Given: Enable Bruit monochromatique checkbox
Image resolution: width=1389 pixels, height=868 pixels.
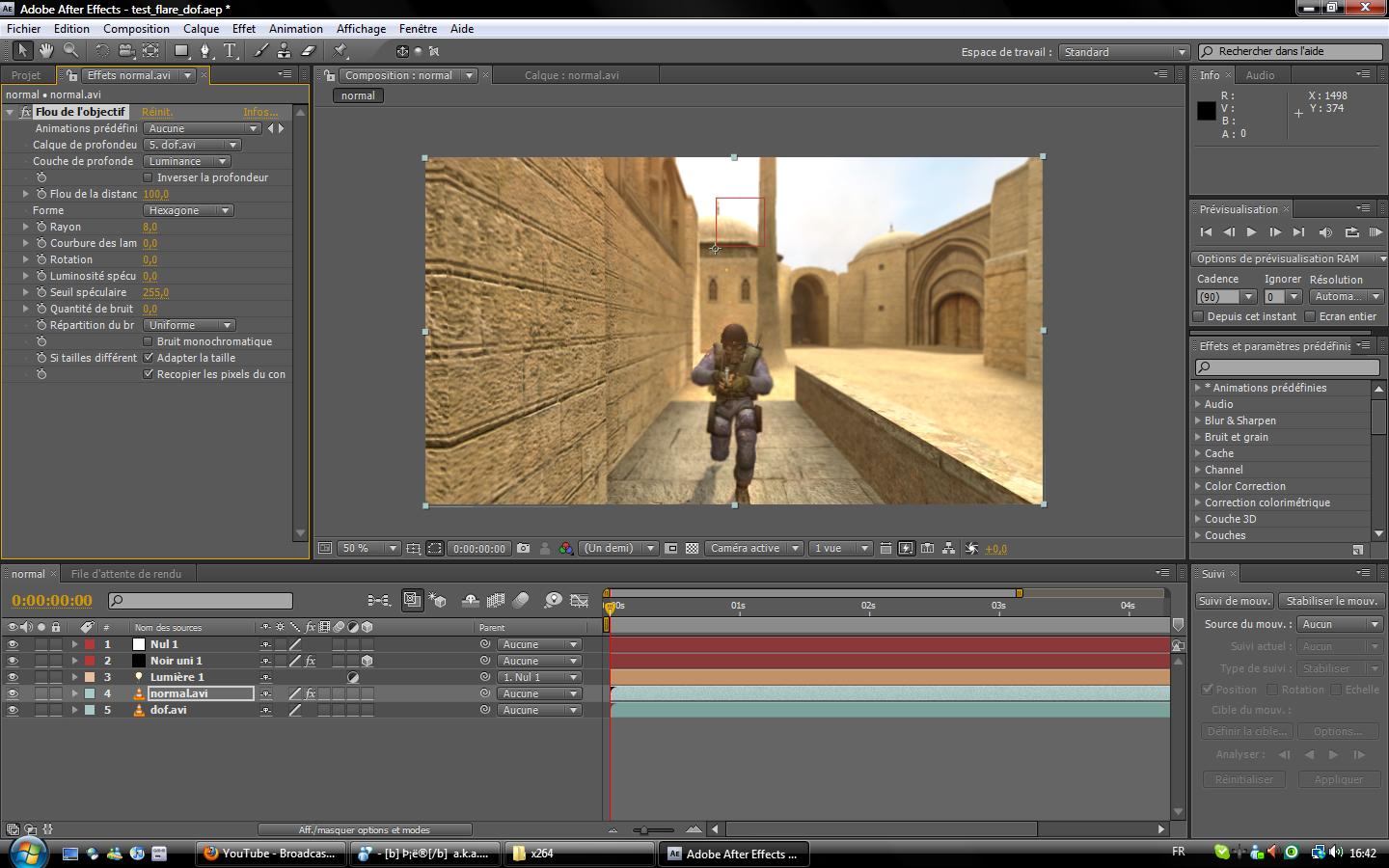Looking at the screenshot, I should [148, 341].
